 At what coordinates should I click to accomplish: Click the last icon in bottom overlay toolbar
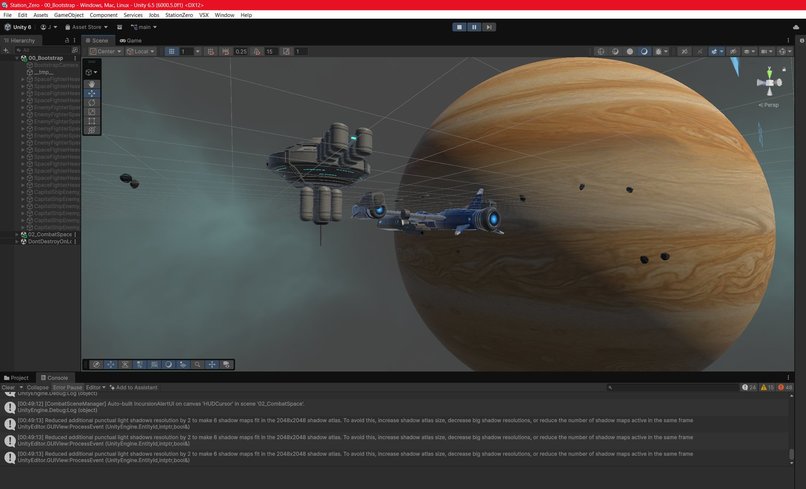[226, 365]
